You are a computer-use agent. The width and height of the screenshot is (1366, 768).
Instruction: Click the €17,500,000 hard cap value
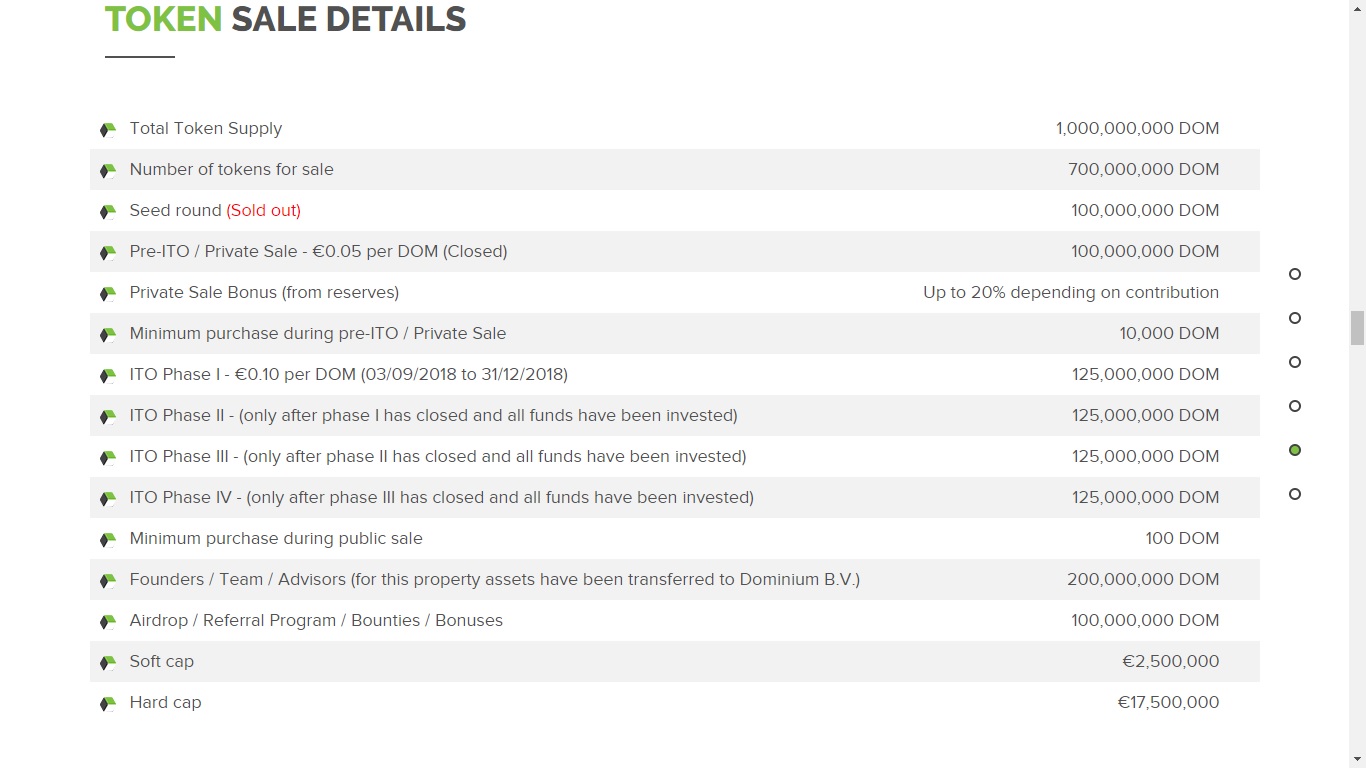tap(1168, 702)
